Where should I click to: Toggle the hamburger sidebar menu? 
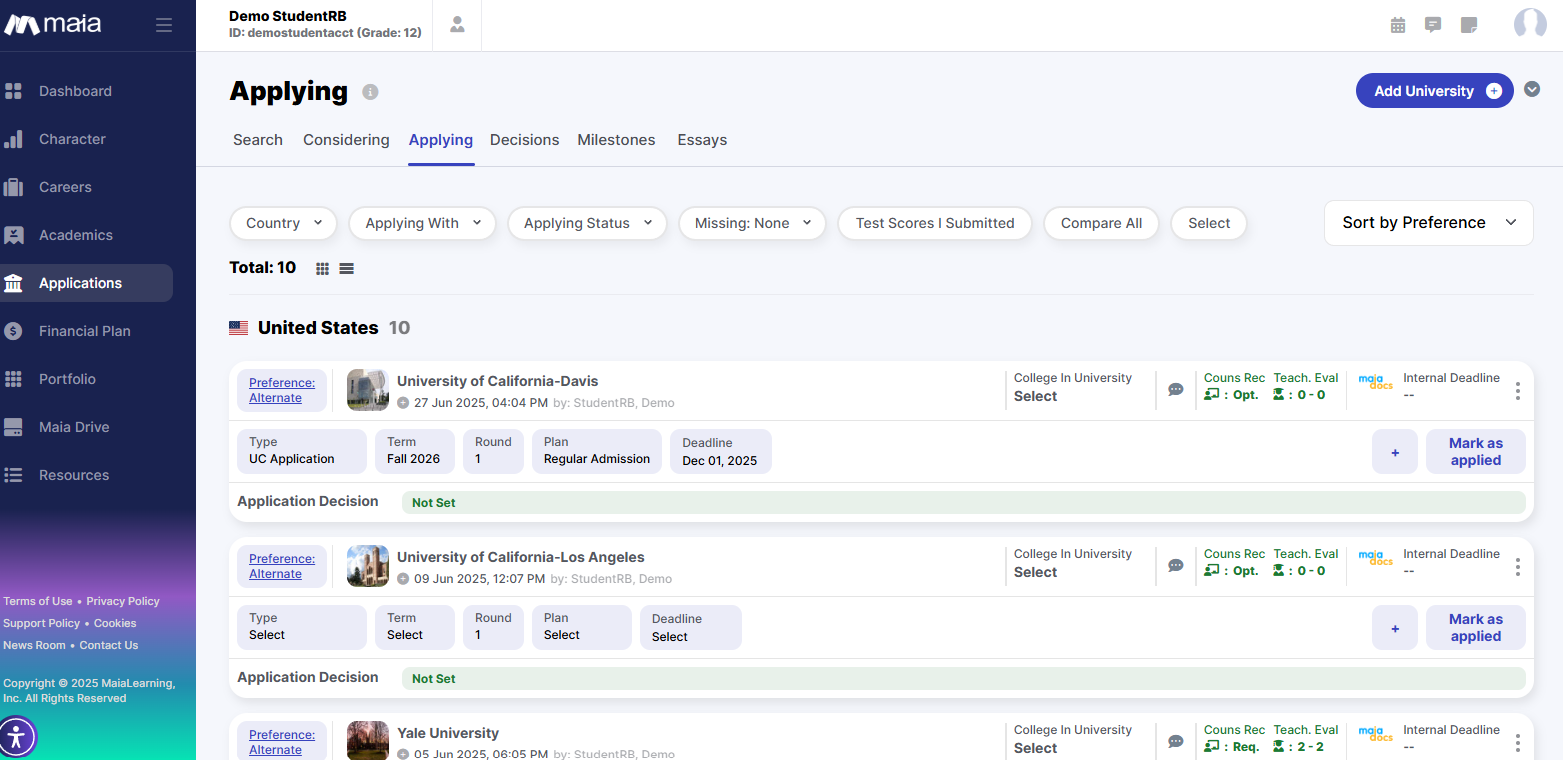pyautogui.click(x=164, y=25)
